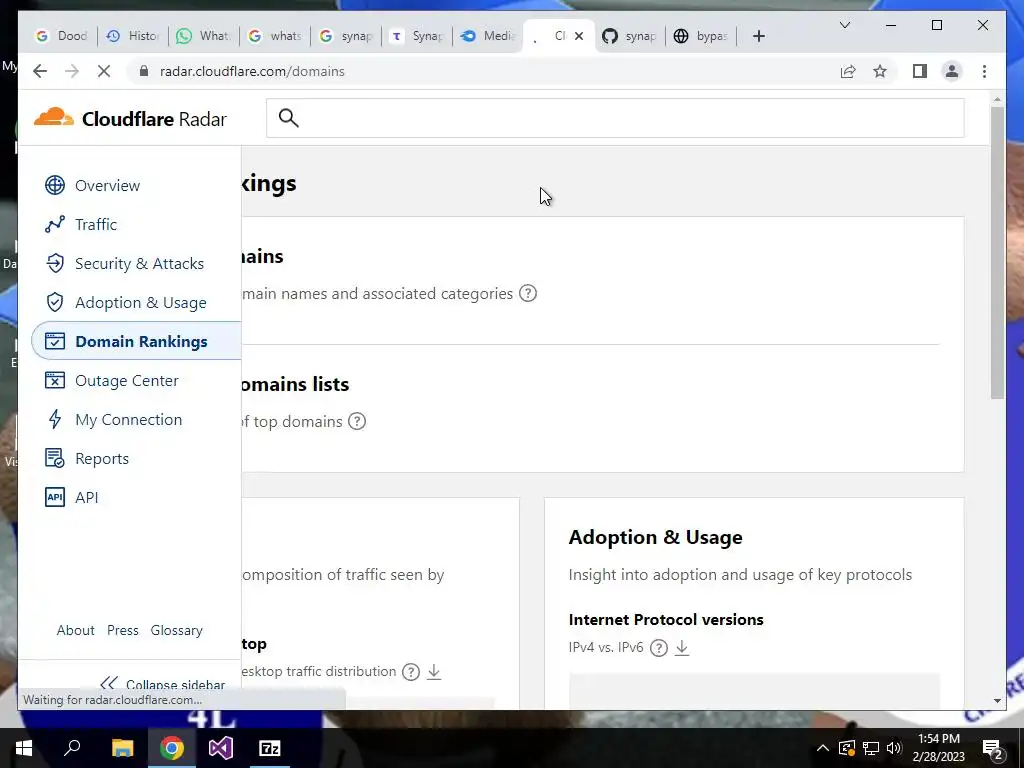Viewport: 1024px width, 768px height.
Task: Switch to the History tab
Action: [133, 36]
